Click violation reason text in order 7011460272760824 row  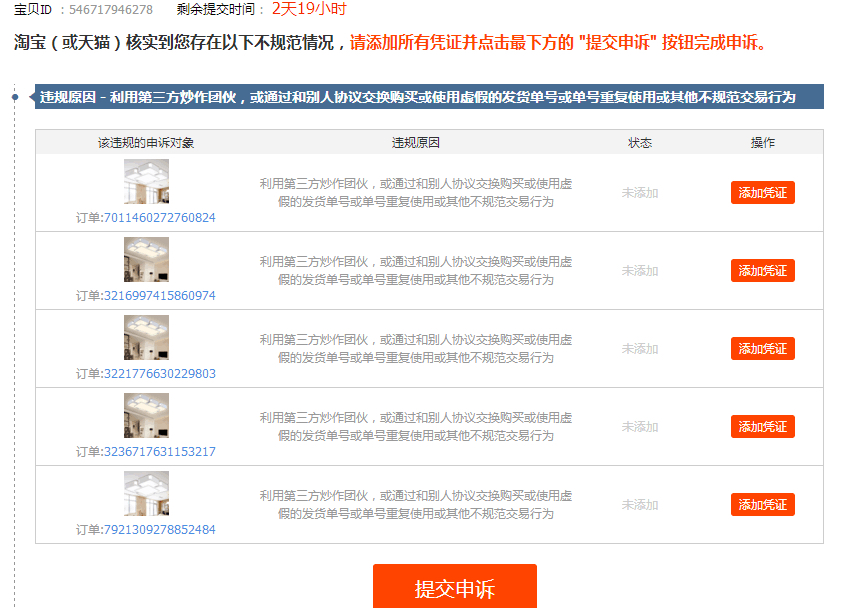point(416,192)
